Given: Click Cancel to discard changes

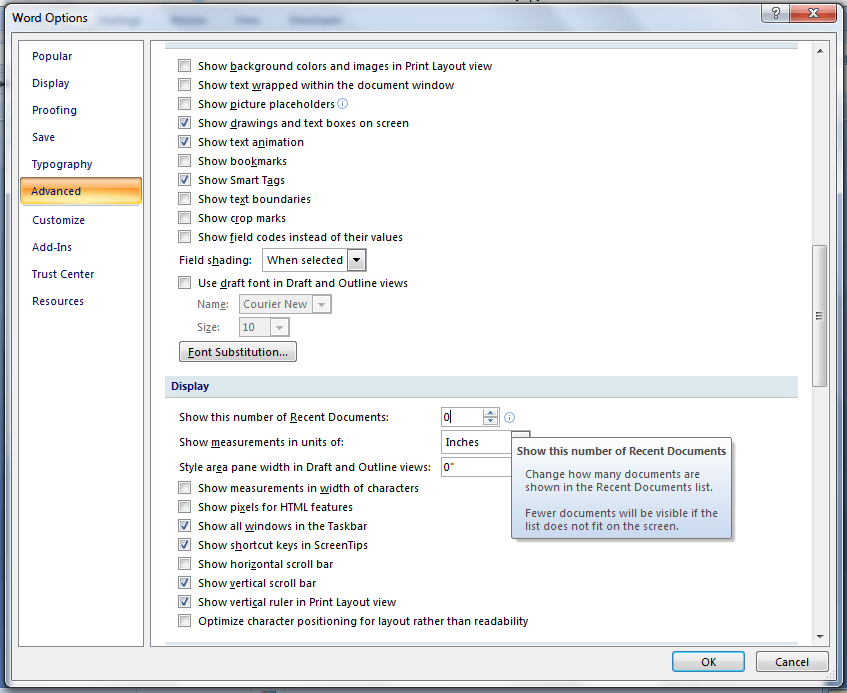Looking at the screenshot, I should (x=792, y=662).
